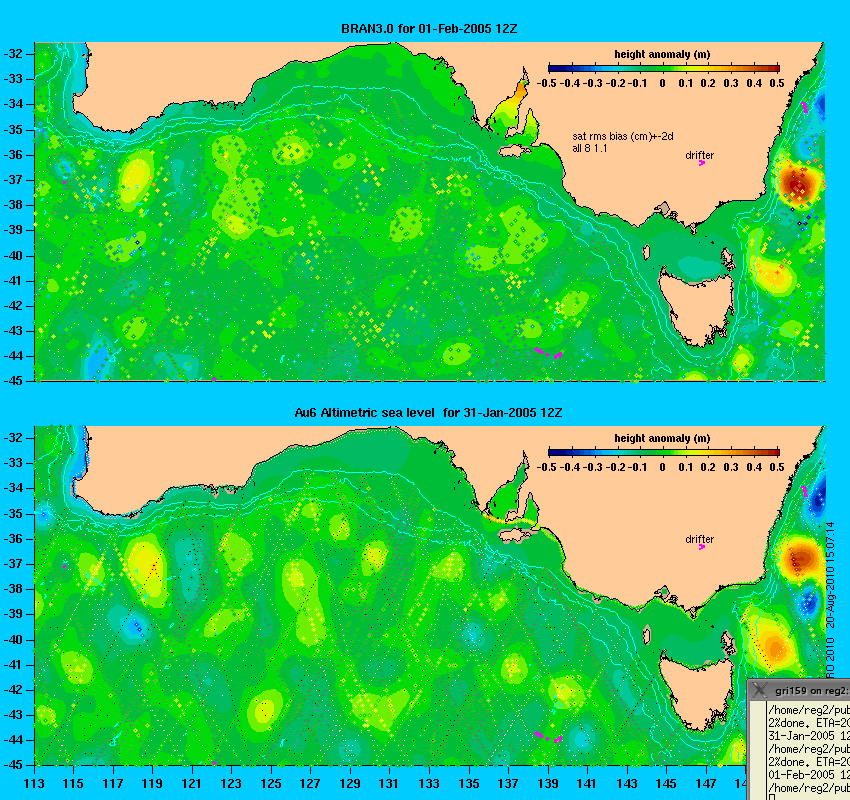Click the 0.3 tick label on the bottom colorbar

click(x=731, y=467)
